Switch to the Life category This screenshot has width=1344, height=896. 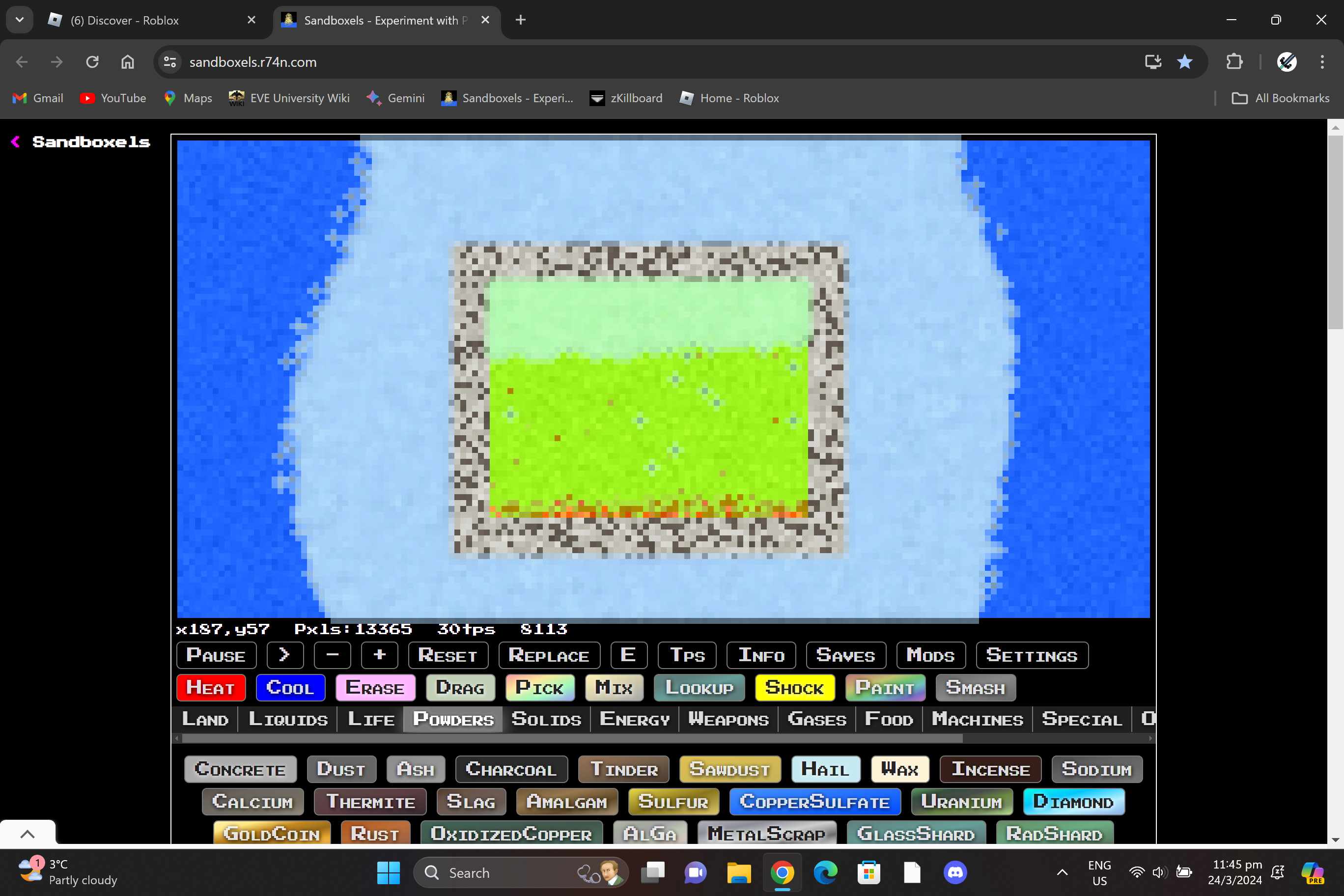pos(371,720)
